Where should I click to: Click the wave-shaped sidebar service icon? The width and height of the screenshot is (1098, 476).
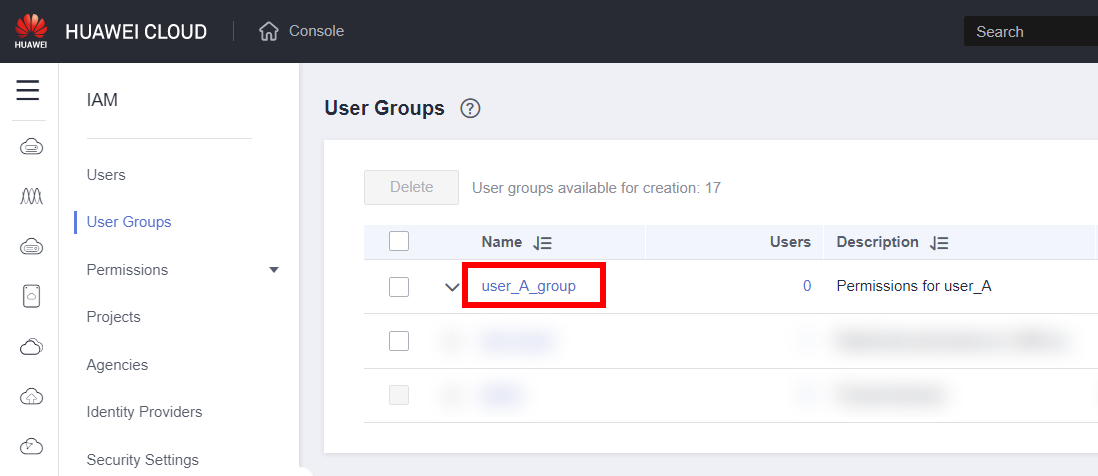[x=31, y=197]
